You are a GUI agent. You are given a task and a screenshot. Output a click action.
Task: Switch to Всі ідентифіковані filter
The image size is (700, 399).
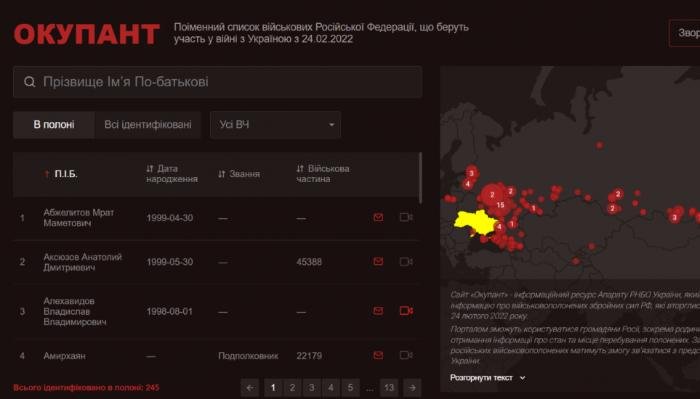pos(148,125)
